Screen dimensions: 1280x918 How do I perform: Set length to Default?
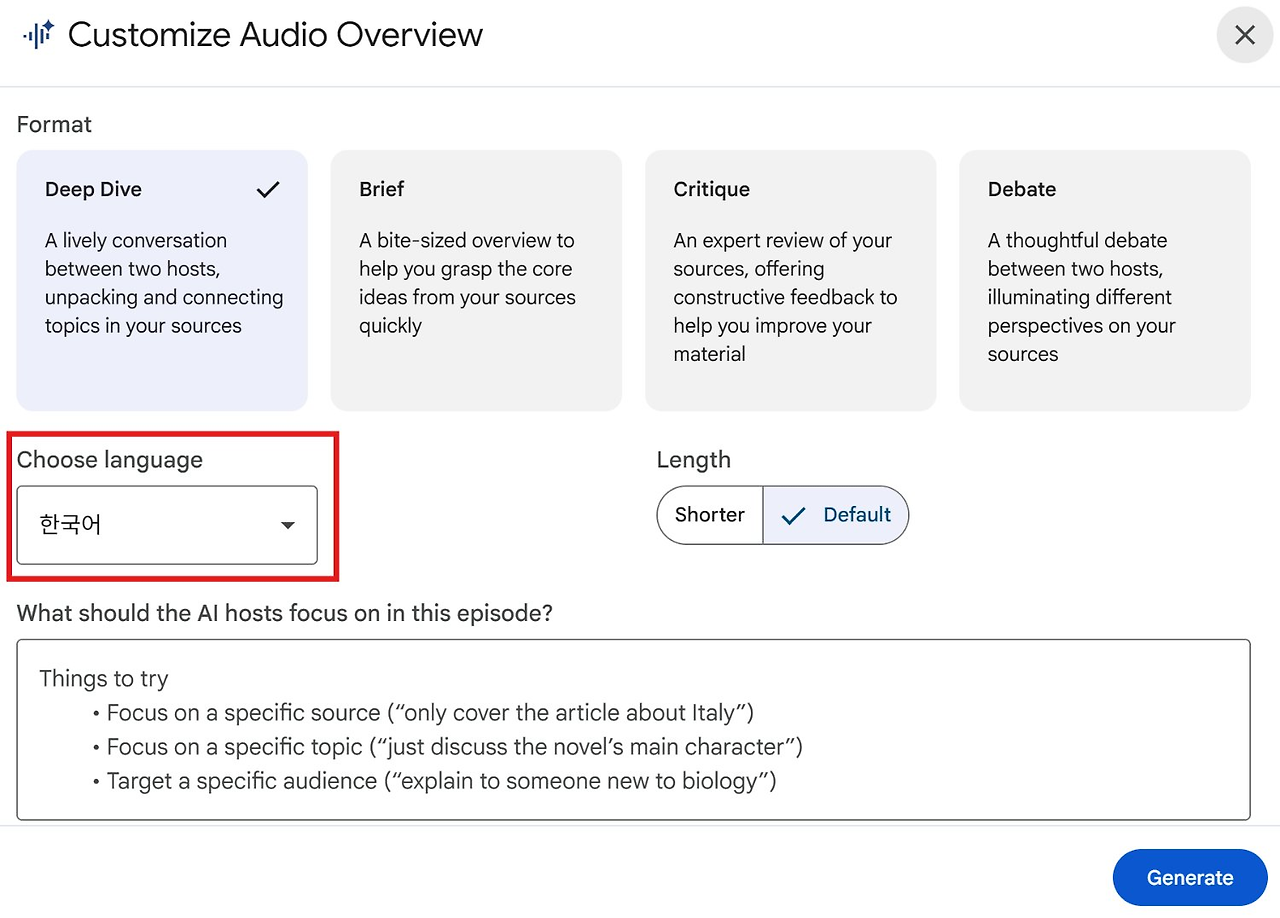tap(836, 515)
